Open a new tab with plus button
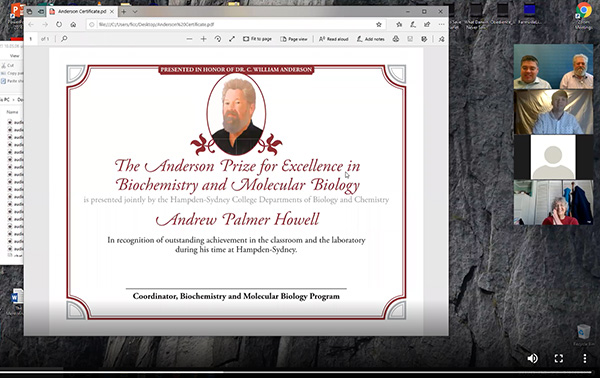Image resolution: width=600 pixels, height=378 pixels. [x=124, y=12]
